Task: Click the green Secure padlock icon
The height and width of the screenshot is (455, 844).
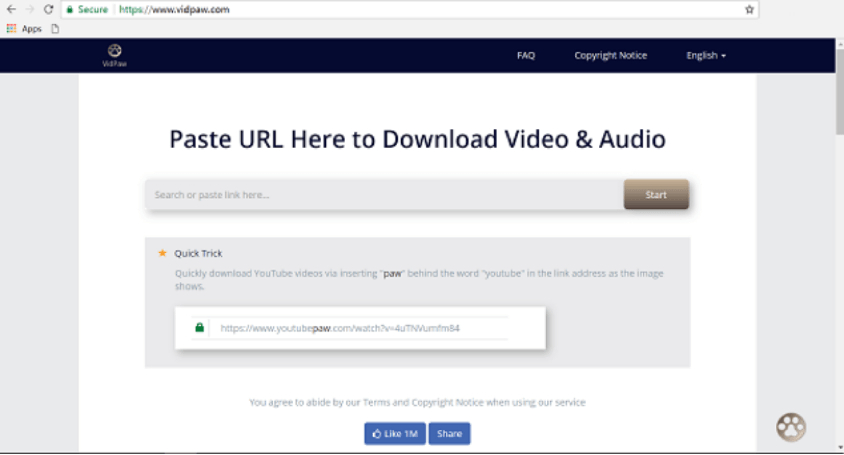Action: (x=69, y=10)
